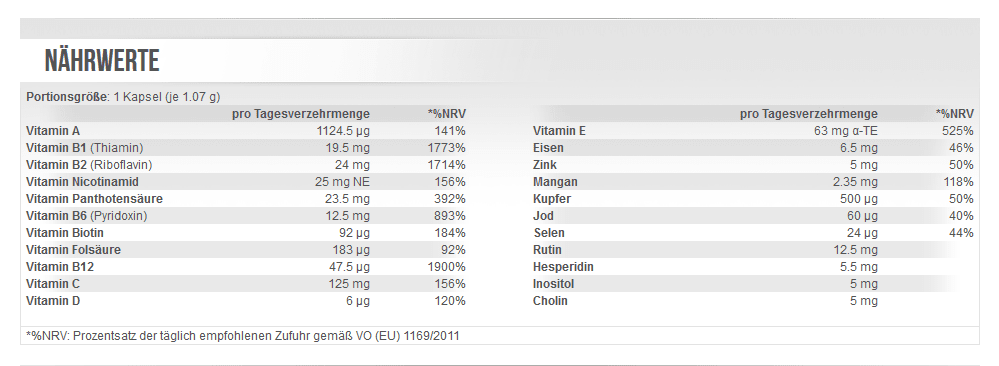Click Vitamin Panthotensäure entry
This screenshot has width=999, height=366.
[94, 199]
